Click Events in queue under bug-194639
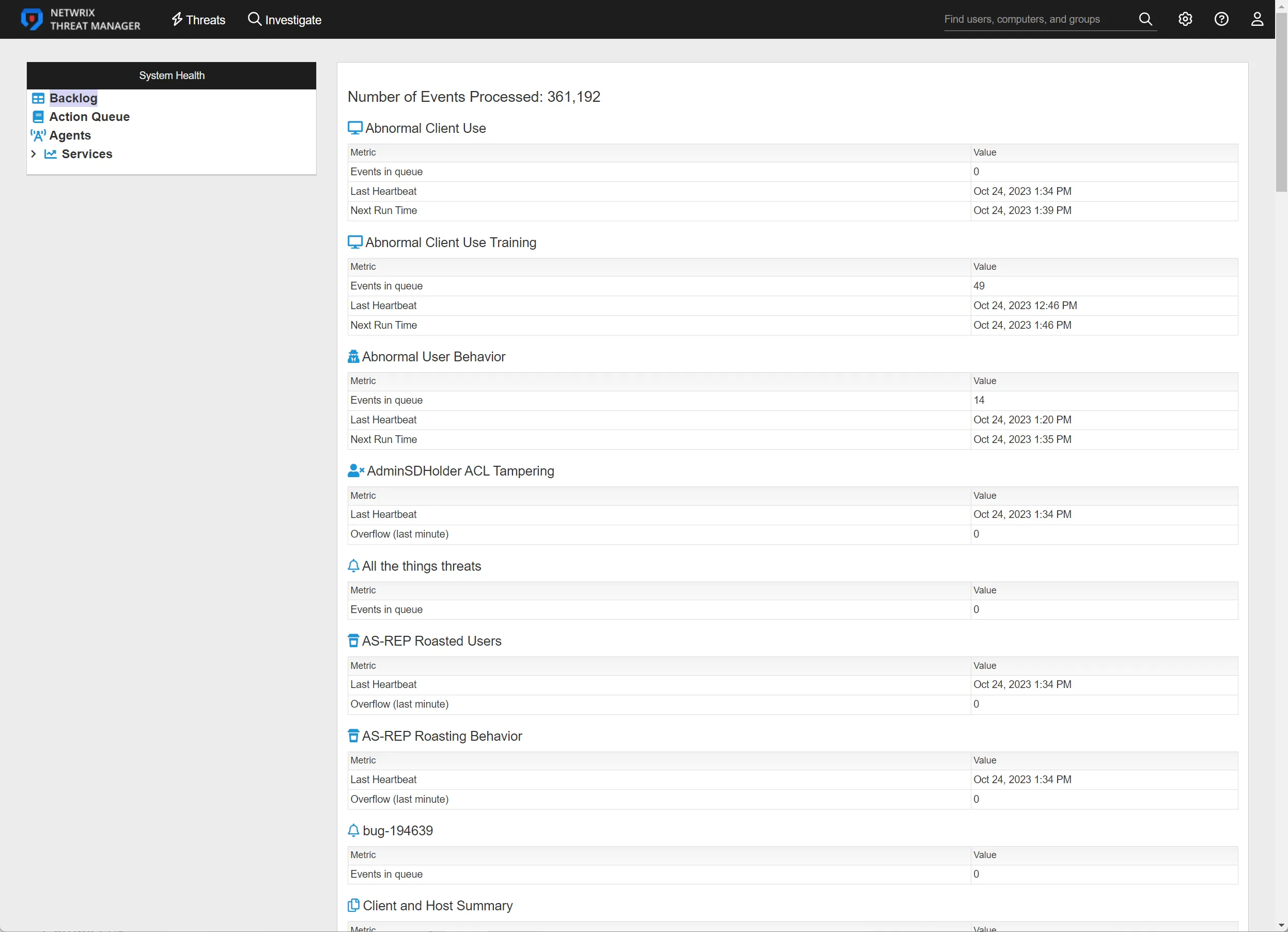 point(386,874)
